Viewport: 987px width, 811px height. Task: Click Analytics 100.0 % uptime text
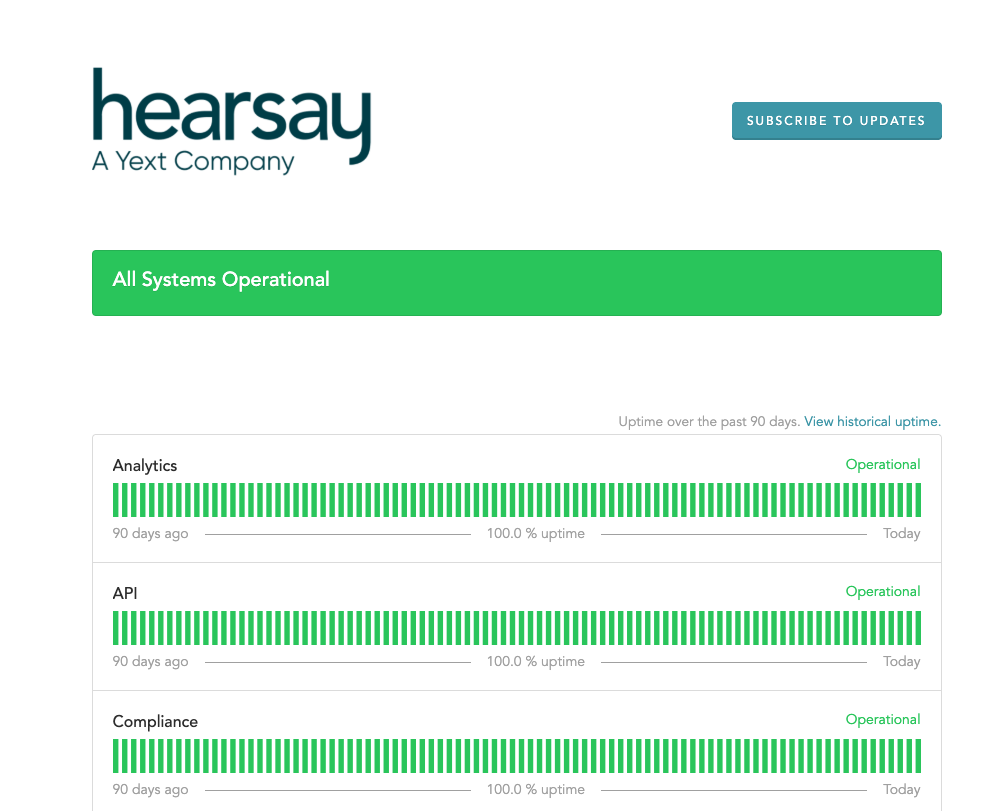[536, 533]
